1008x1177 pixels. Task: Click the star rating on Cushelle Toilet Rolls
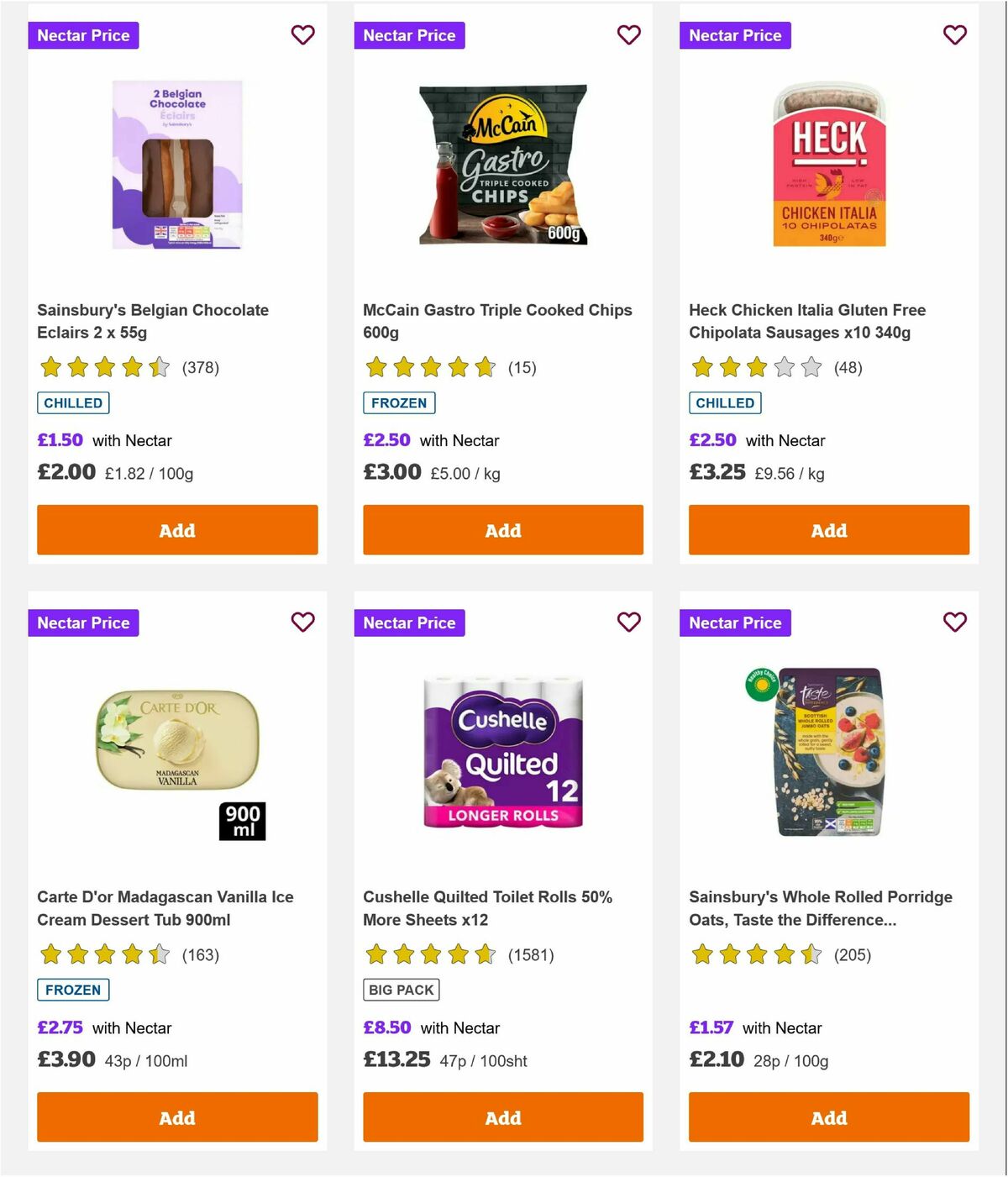click(x=430, y=954)
